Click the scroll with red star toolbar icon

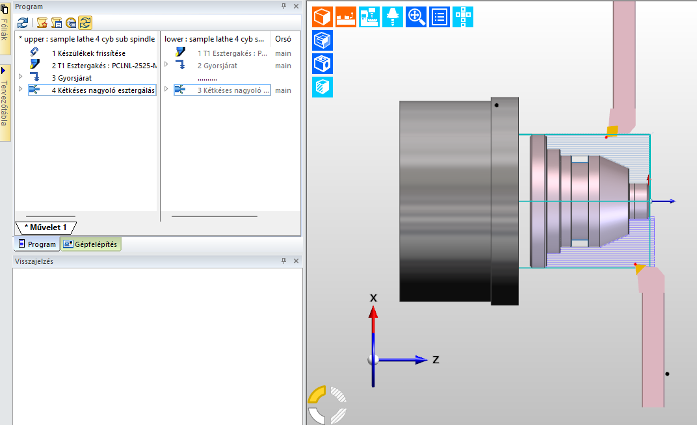42,22
